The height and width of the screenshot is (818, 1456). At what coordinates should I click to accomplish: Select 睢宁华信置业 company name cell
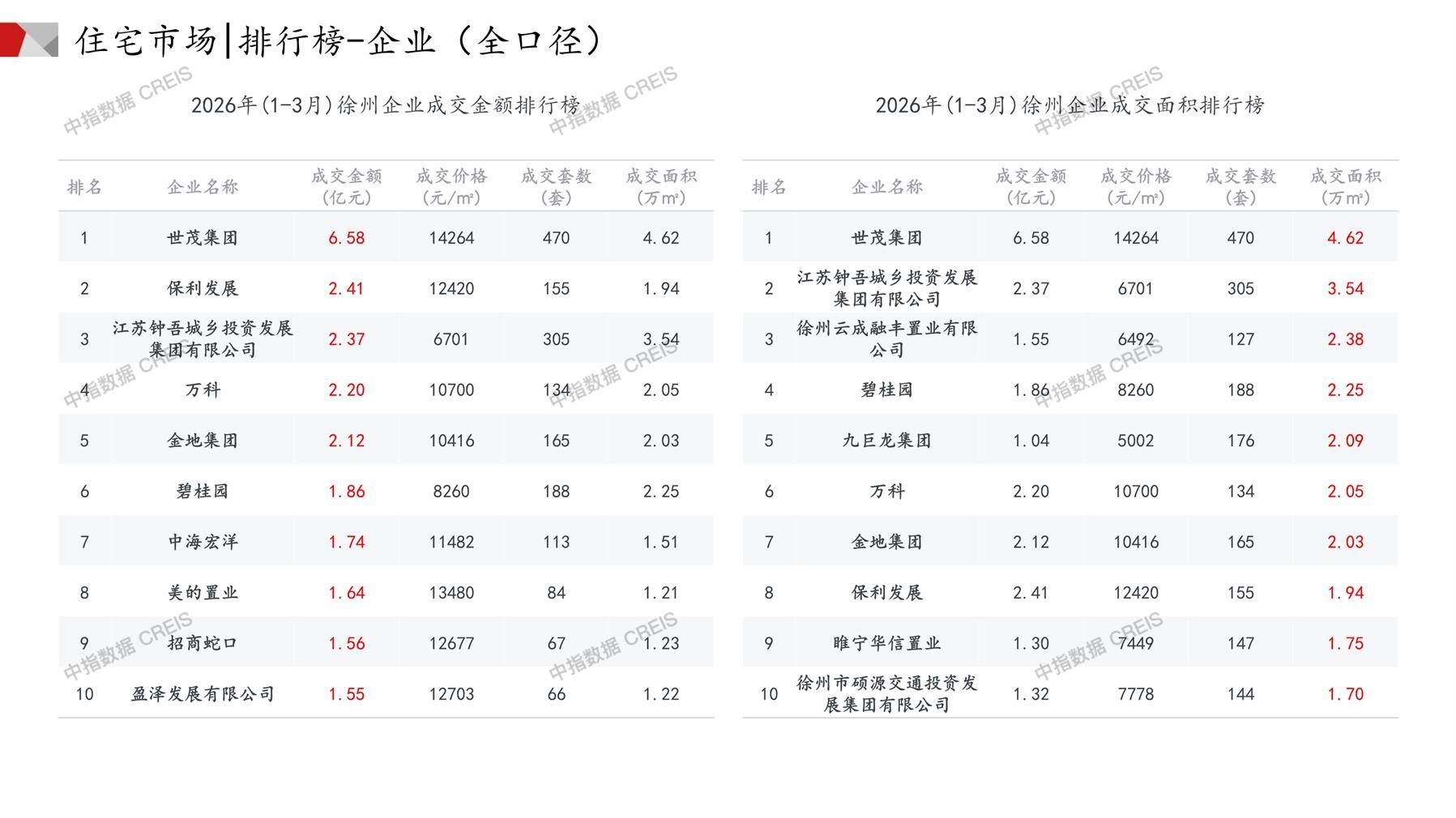886,643
